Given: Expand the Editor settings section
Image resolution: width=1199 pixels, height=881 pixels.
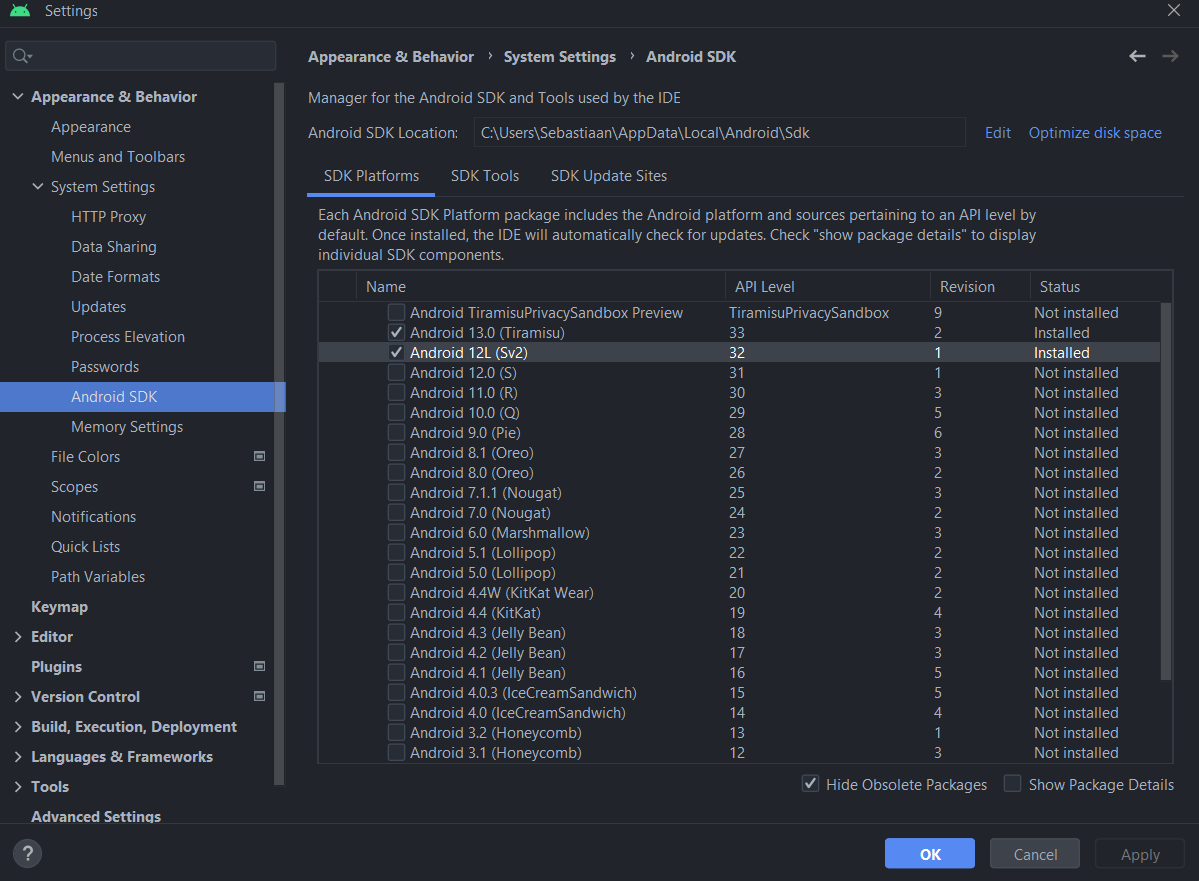Looking at the screenshot, I should (18, 637).
